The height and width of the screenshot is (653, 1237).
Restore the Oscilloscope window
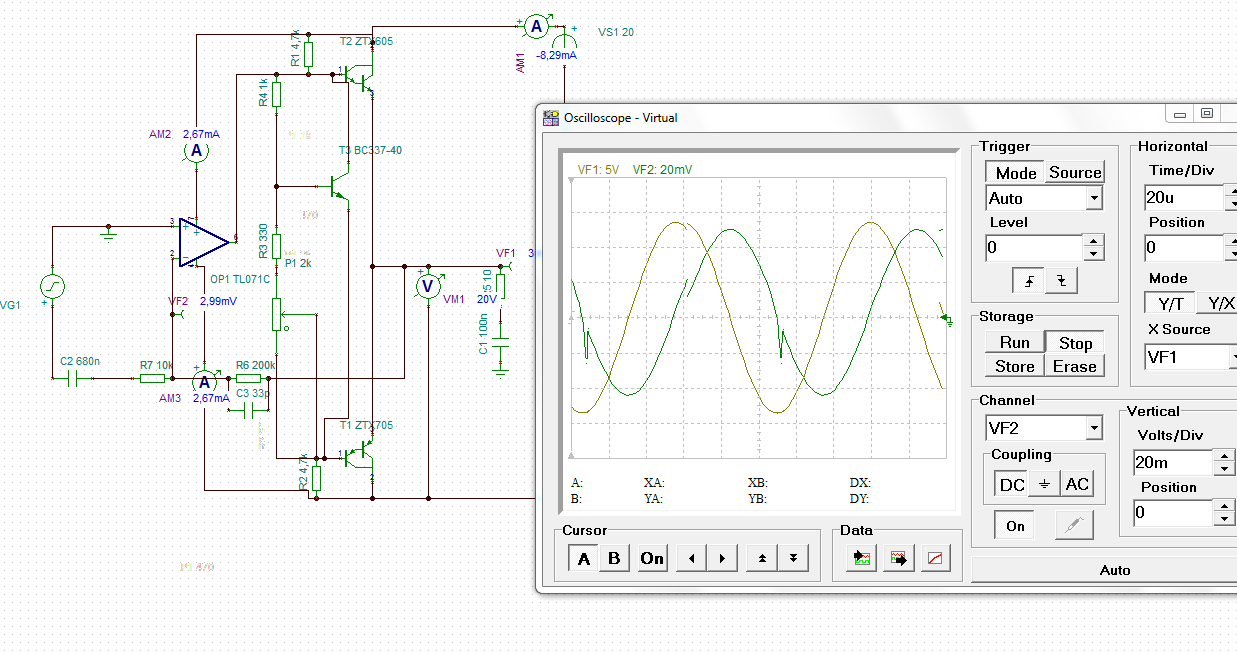(x=1206, y=114)
